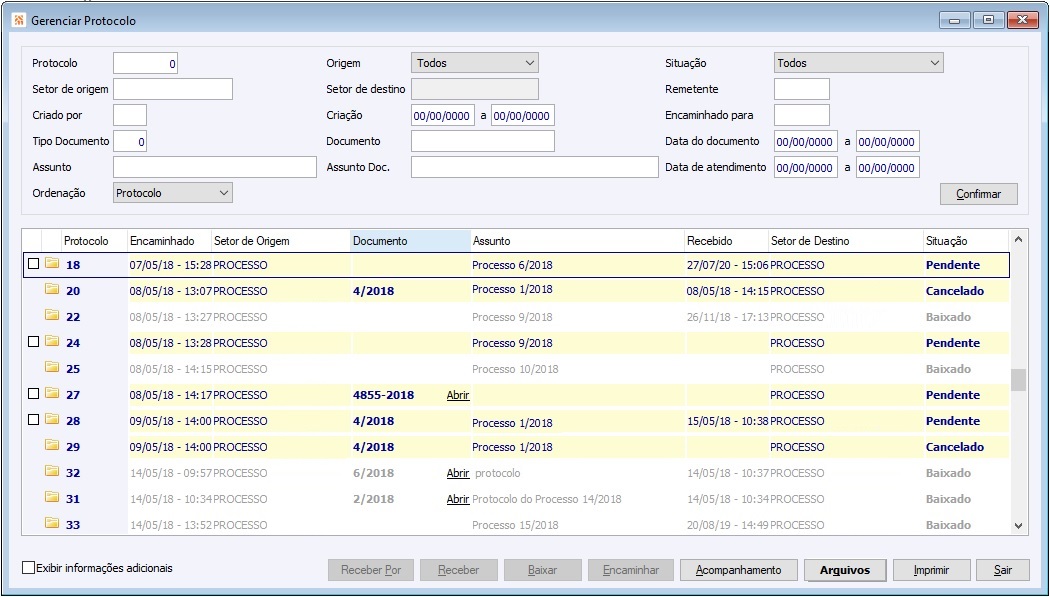Select the folder icon for protocol 32
This screenshot has width=1050, height=597.
52,473
